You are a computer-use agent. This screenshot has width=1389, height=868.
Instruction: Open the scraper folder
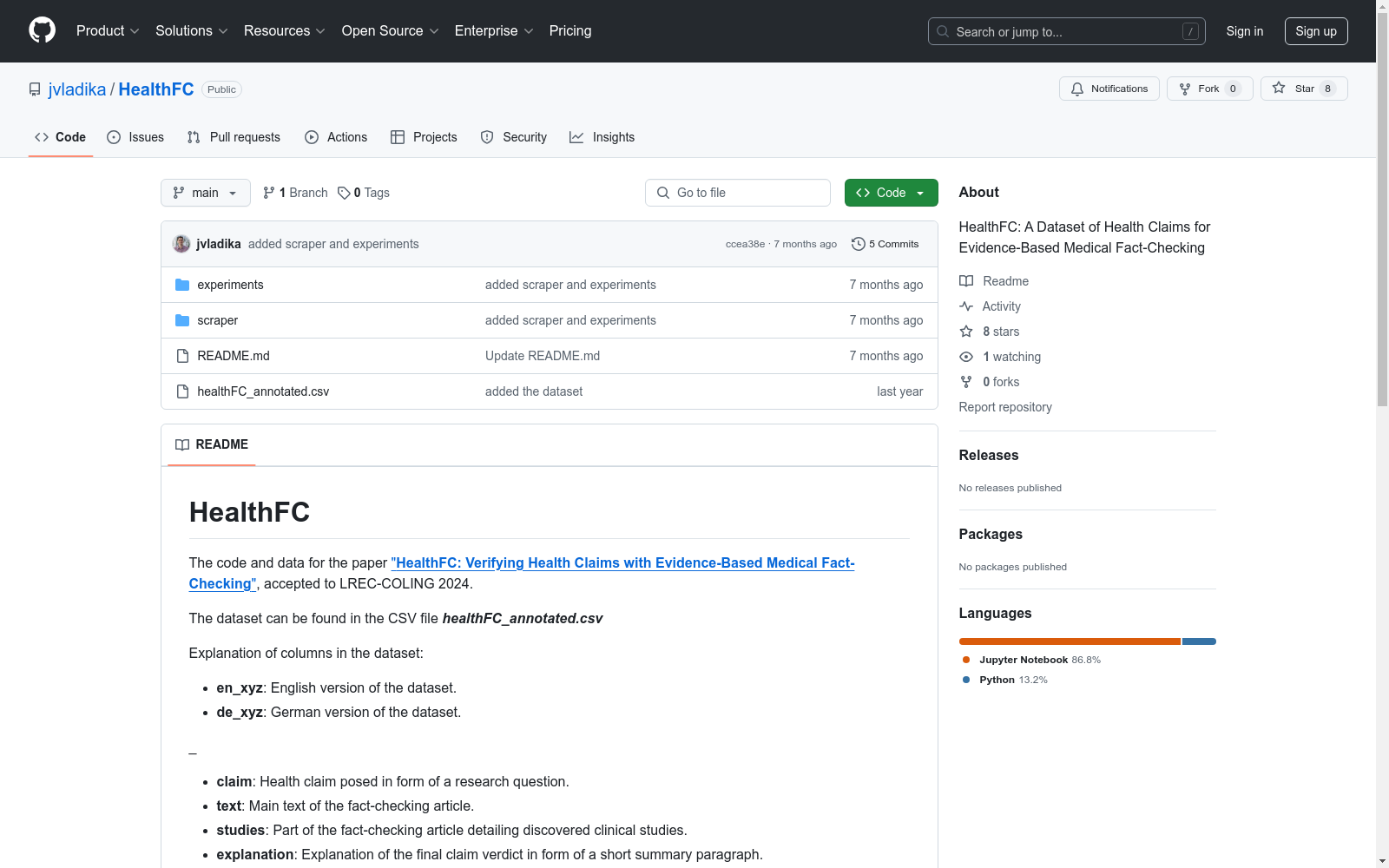click(217, 320)
